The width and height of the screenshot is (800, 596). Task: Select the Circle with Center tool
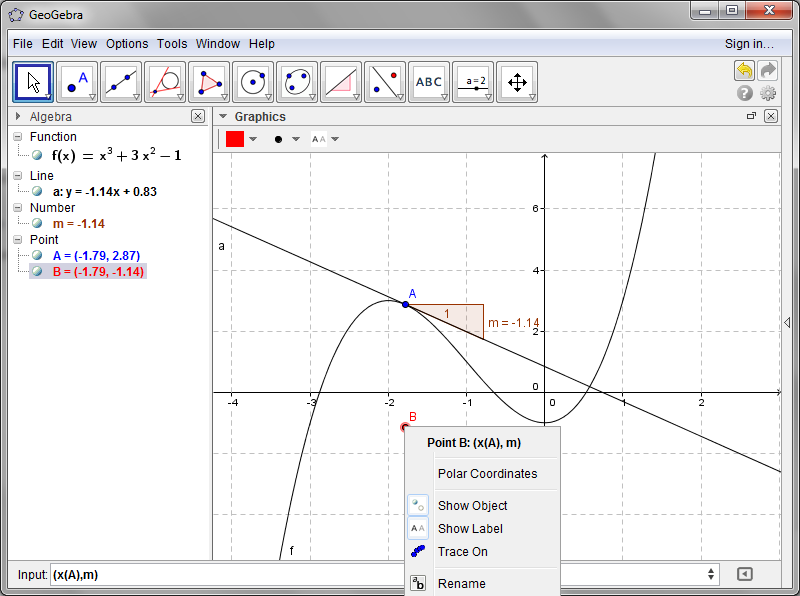pyautogui.click(x=253, y=82)
